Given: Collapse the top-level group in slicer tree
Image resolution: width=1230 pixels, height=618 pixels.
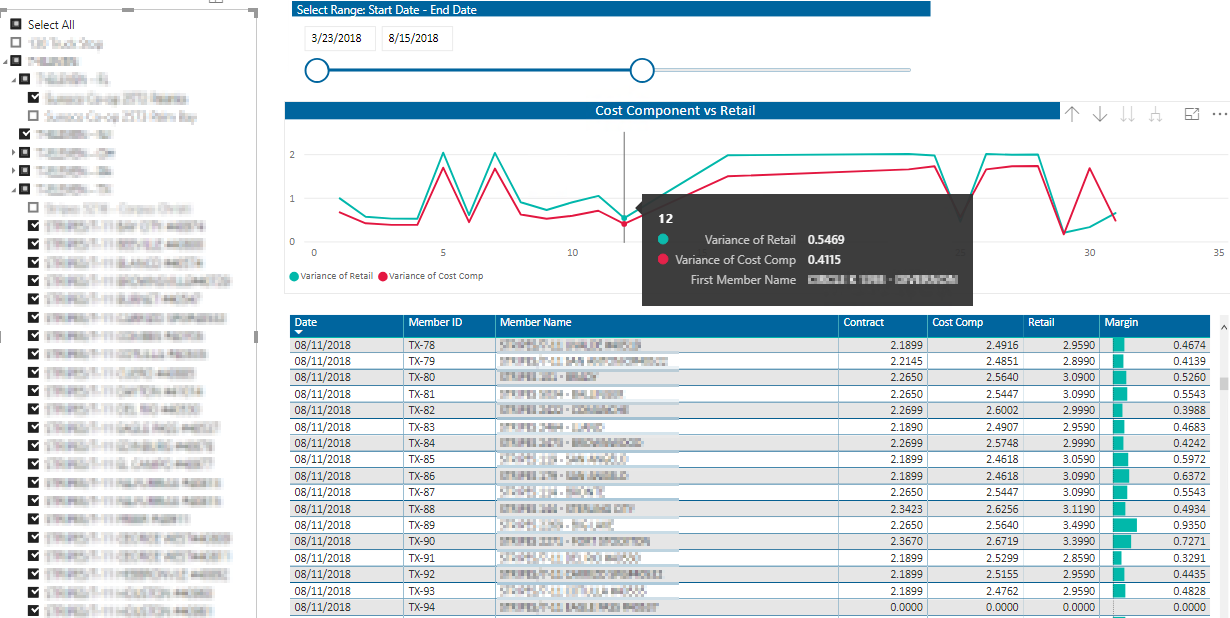Looking at the screenshot, I should pyautogui.click(x=6, y=61).
